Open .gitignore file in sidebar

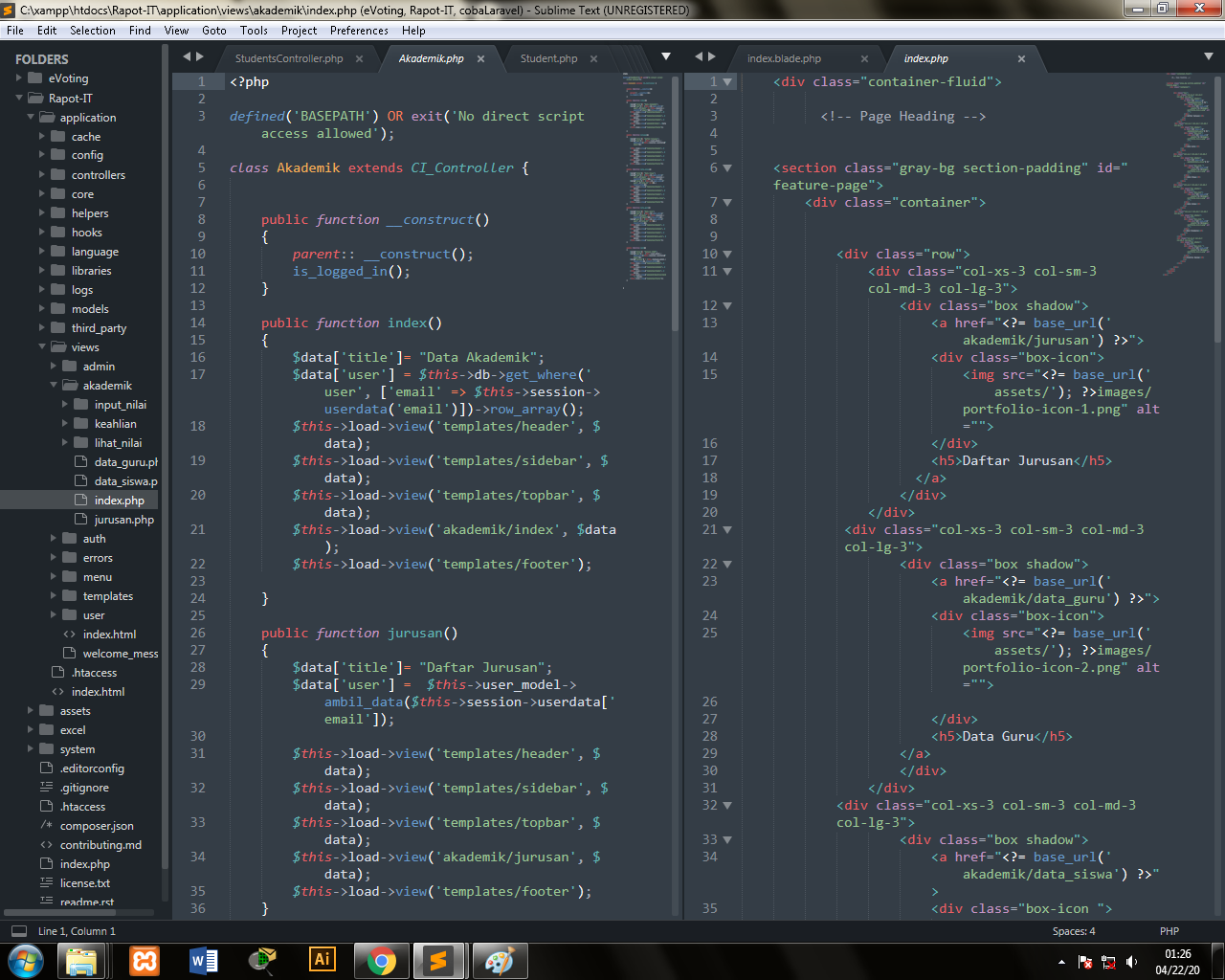tap(84, 788)
